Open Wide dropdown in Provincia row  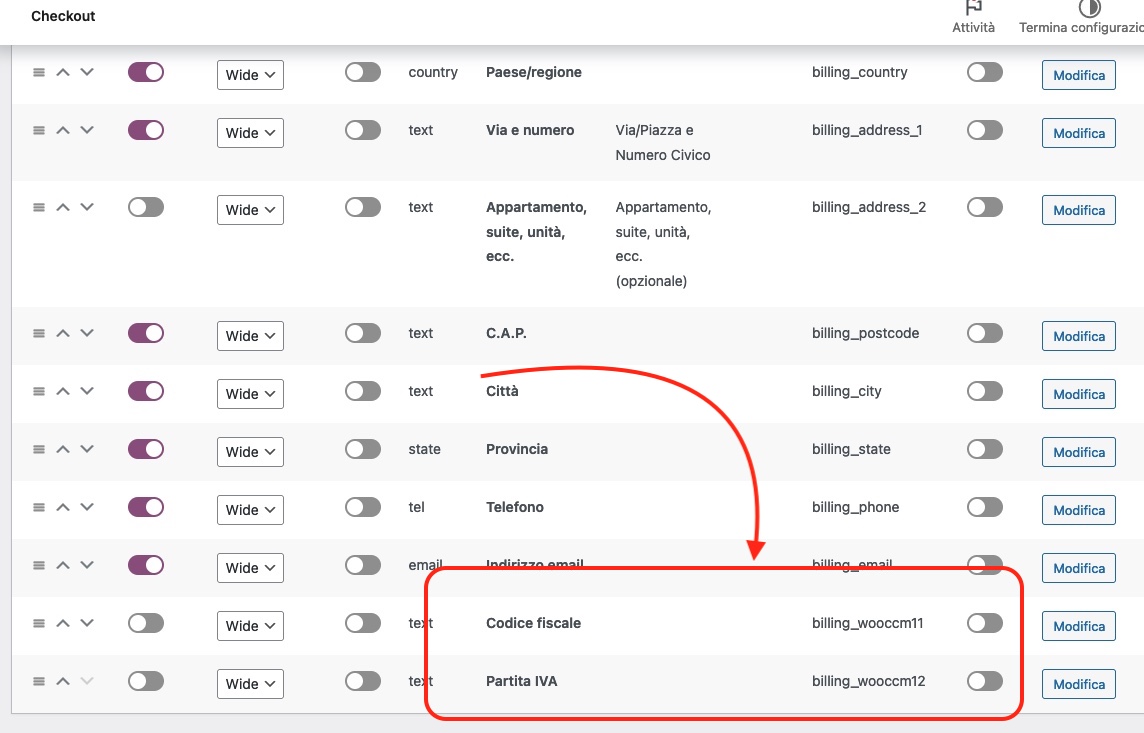(250, 452)
